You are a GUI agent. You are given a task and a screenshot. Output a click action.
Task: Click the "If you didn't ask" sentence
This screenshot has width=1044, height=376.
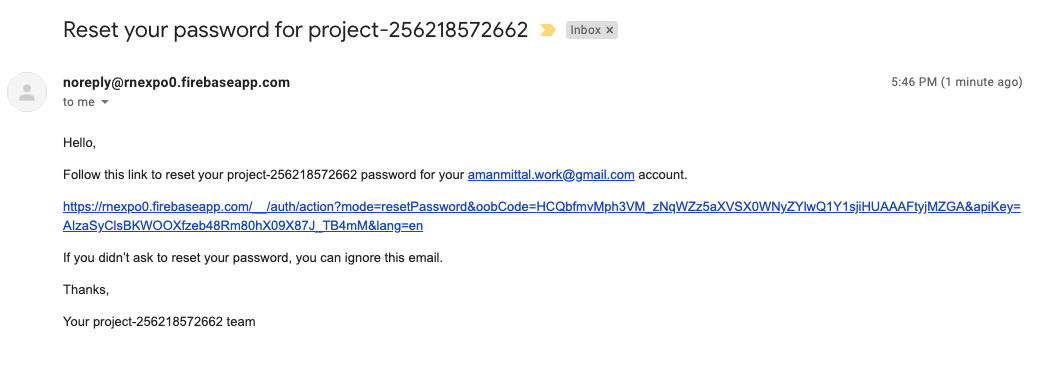click(x=252, y=258)
